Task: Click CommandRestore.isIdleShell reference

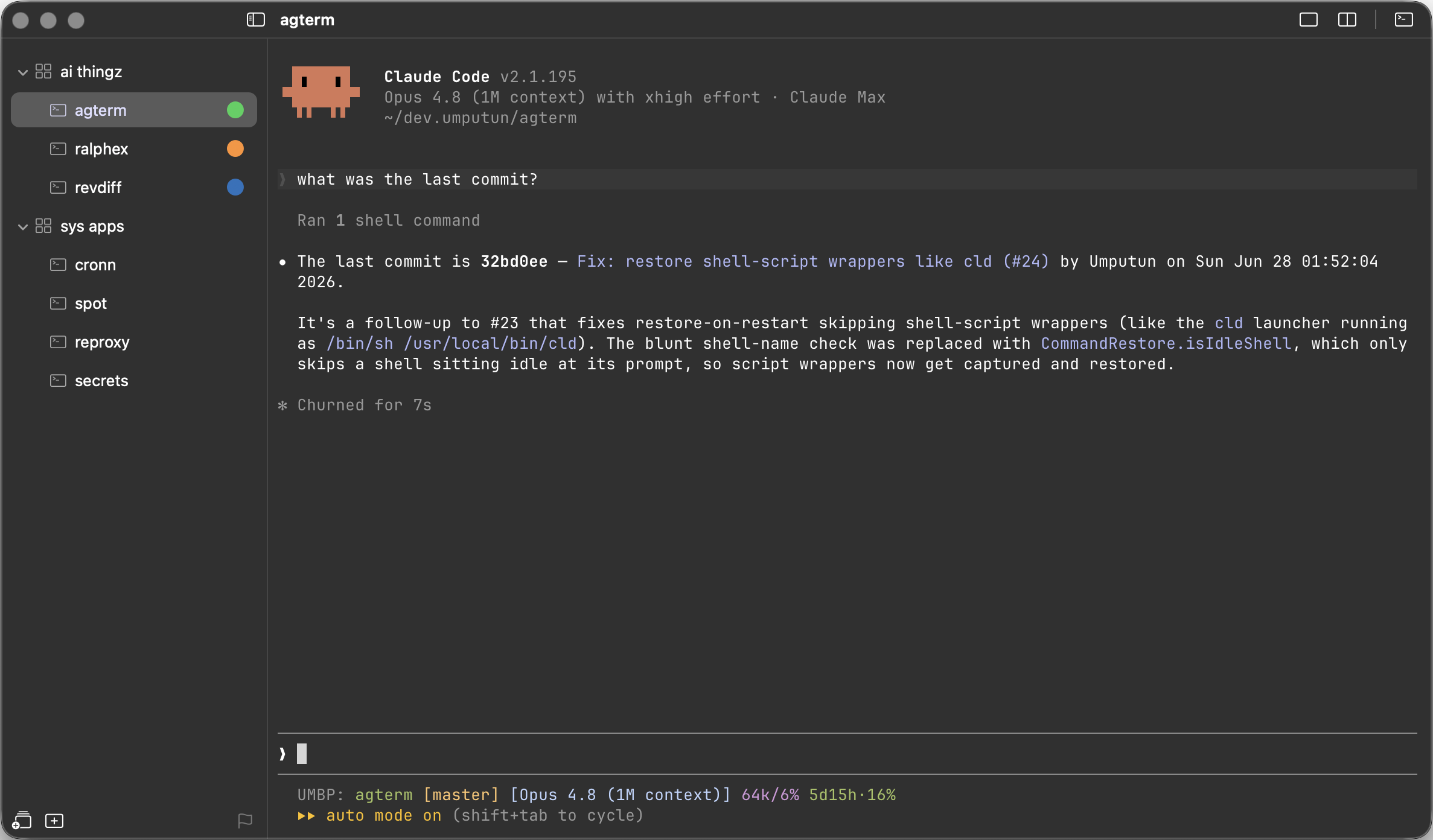Action: click(1166, 343)
